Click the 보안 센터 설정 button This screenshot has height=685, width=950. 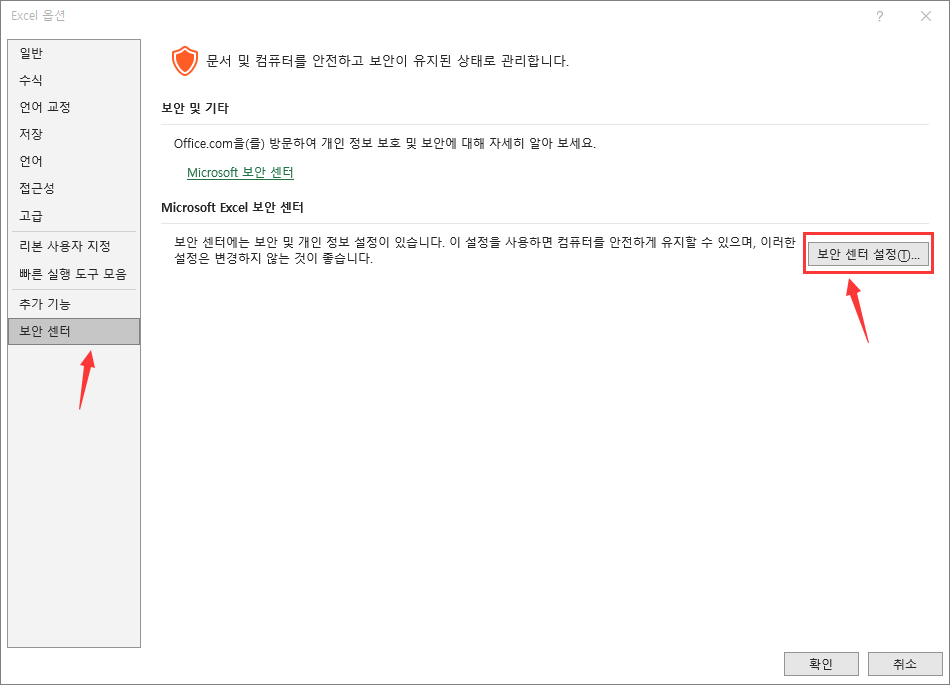tap(867, 253)
